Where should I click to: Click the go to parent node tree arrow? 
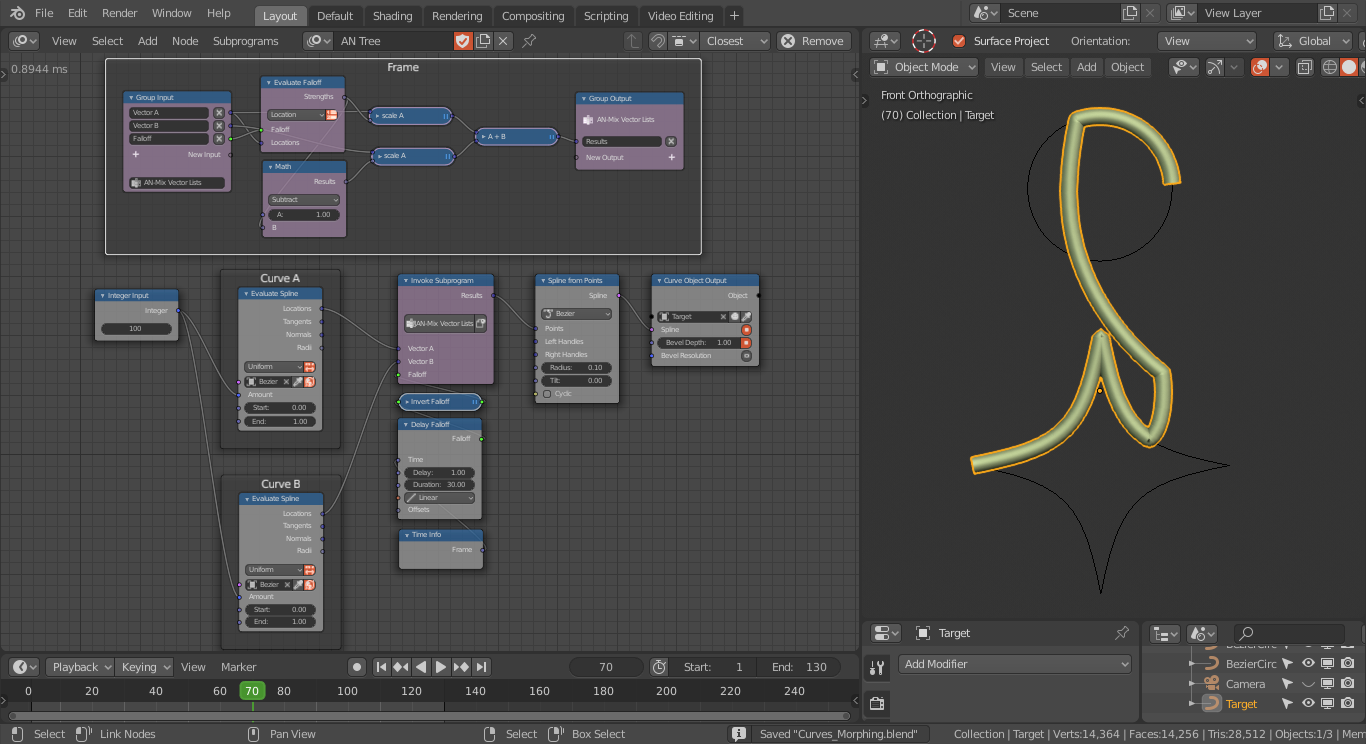coord(632,41)
